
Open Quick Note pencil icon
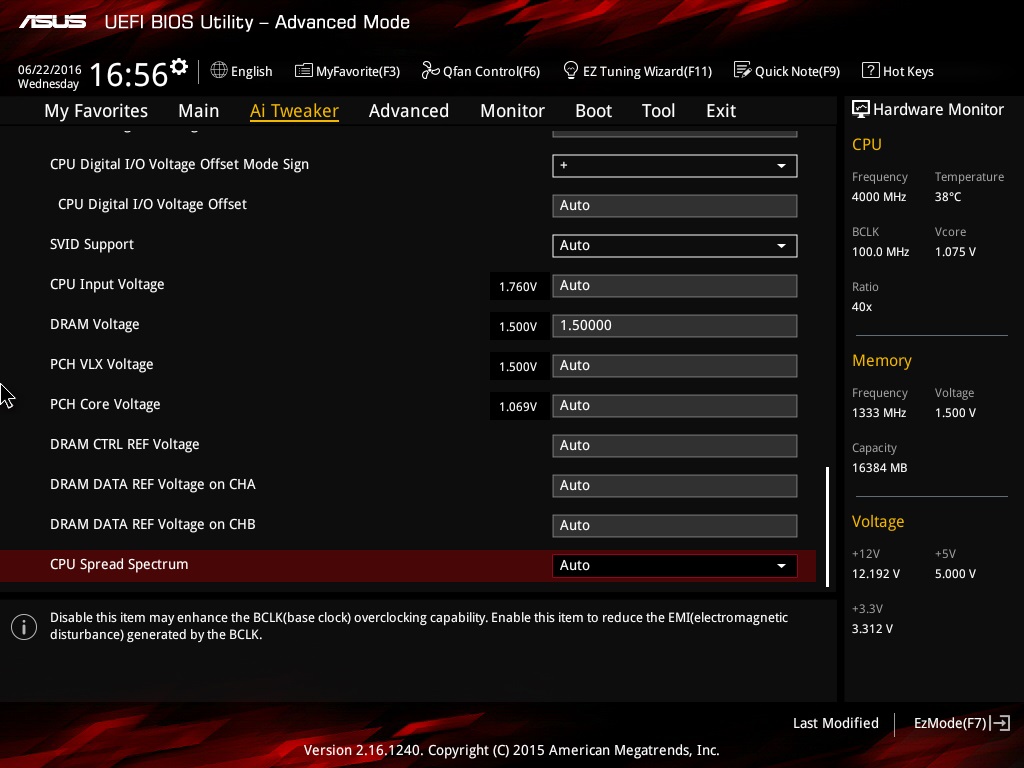point(743,71)
